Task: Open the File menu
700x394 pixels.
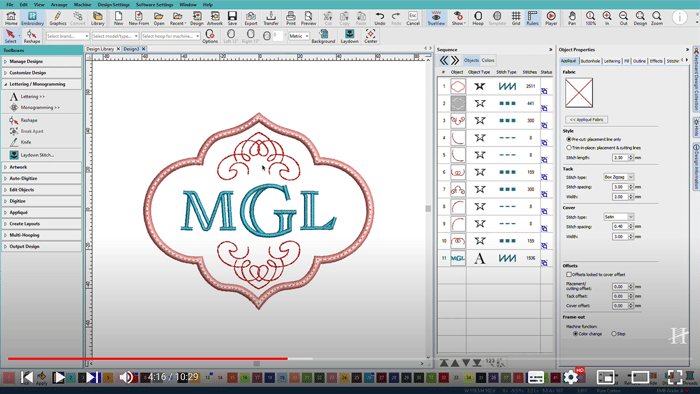Action: 10,4
